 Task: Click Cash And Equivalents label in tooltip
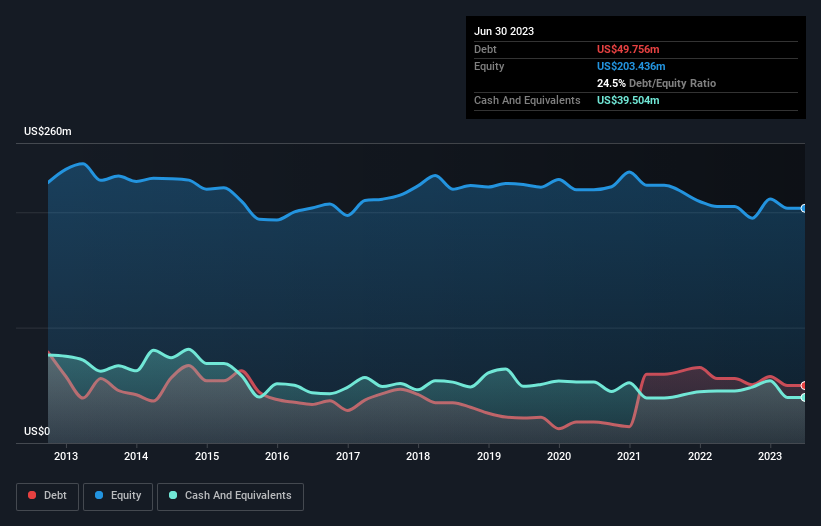(x=527, y=100)
